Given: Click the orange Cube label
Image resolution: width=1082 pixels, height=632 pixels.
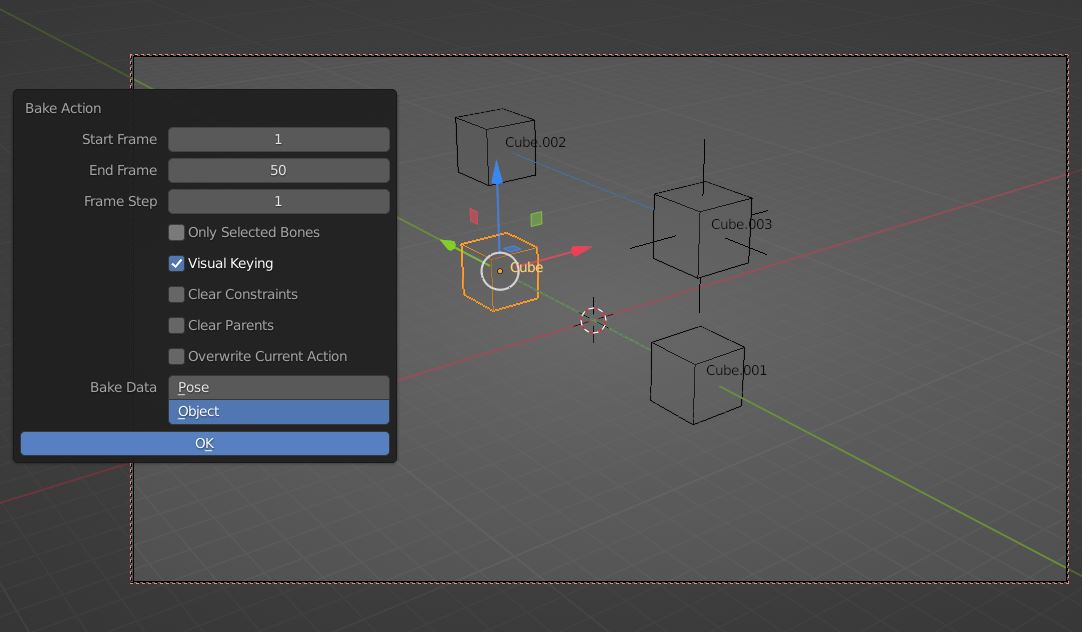Looking at the screenshot, I should click(x=527, y=268).
